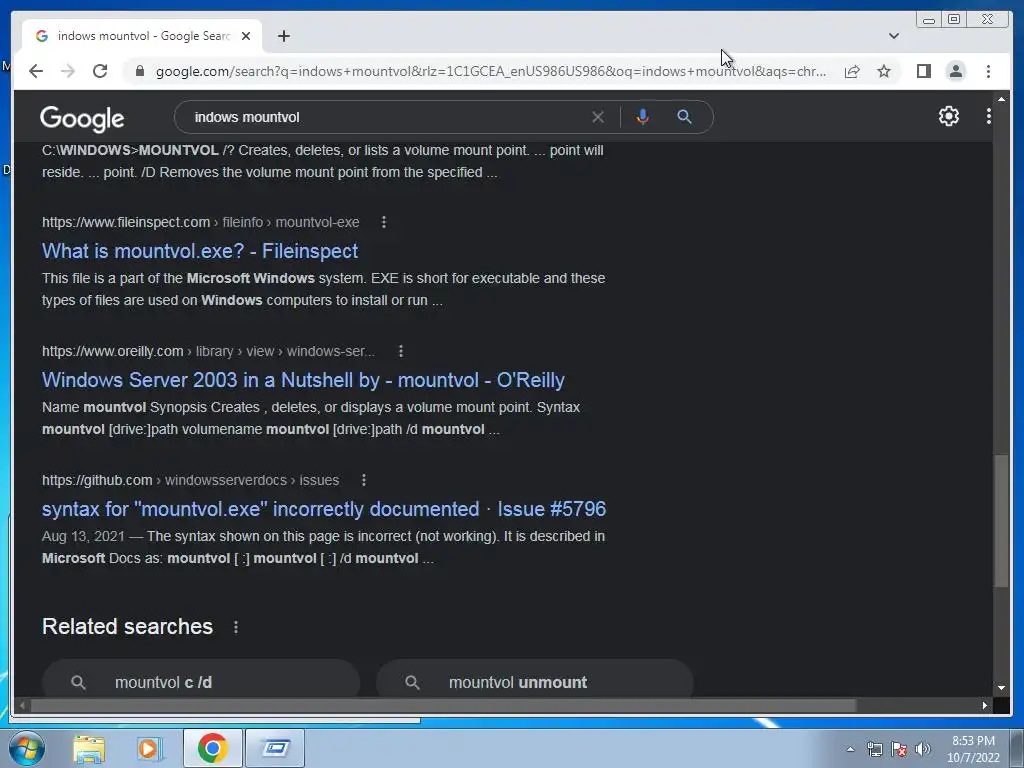
Task: Select the indows mountvol tab
Action: coord(142,36)
